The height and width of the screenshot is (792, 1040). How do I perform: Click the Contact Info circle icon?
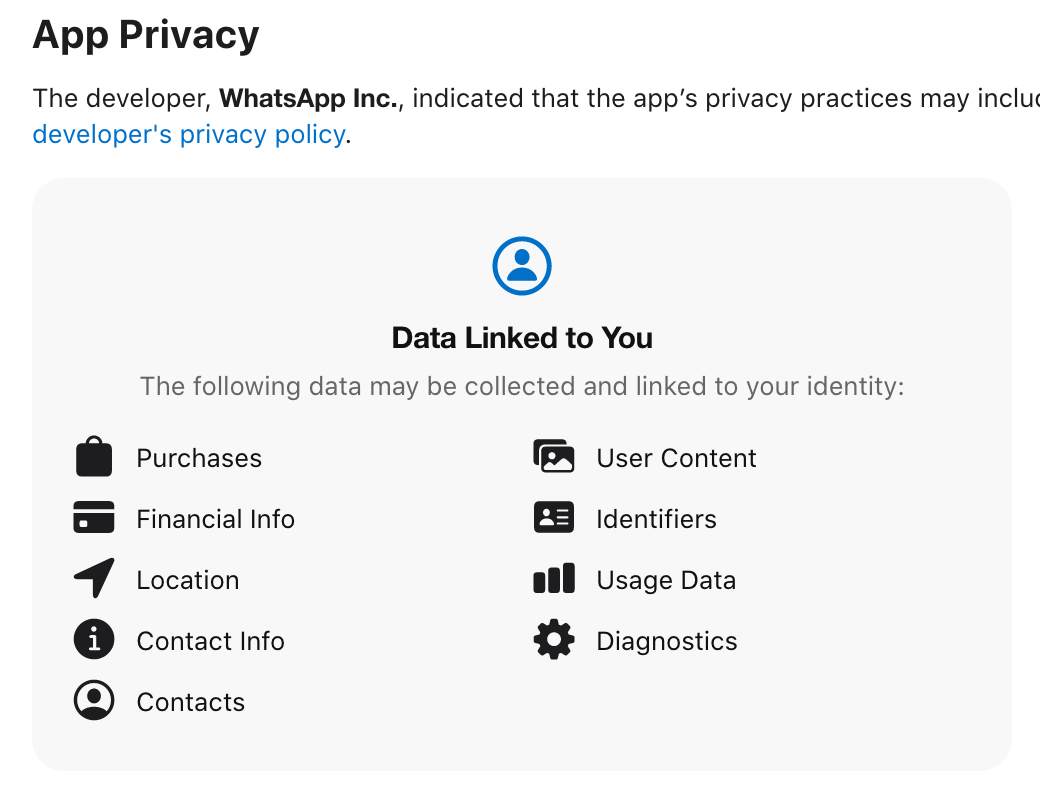click(x=94, y=639)
